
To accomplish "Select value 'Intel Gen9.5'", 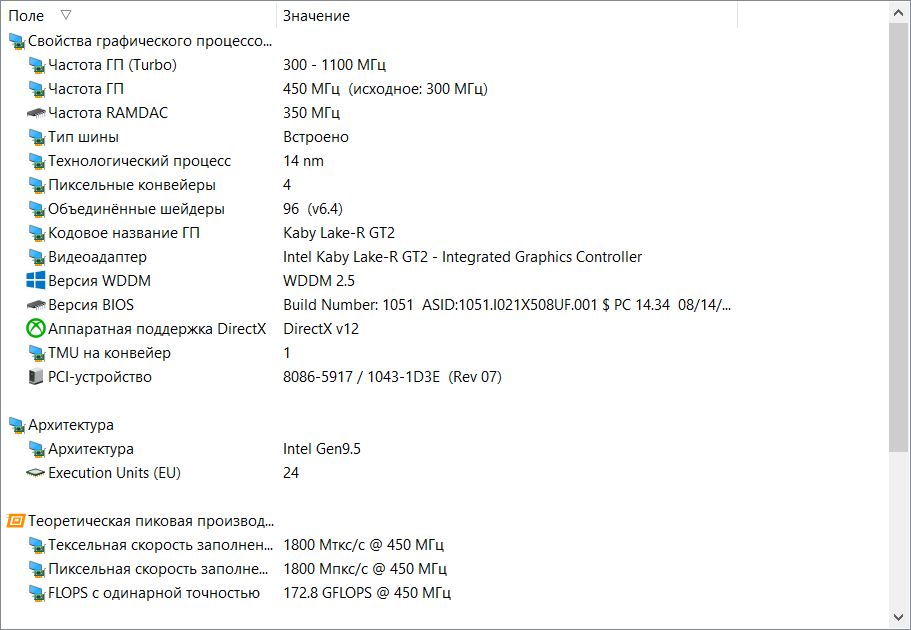I will [322, 449].
